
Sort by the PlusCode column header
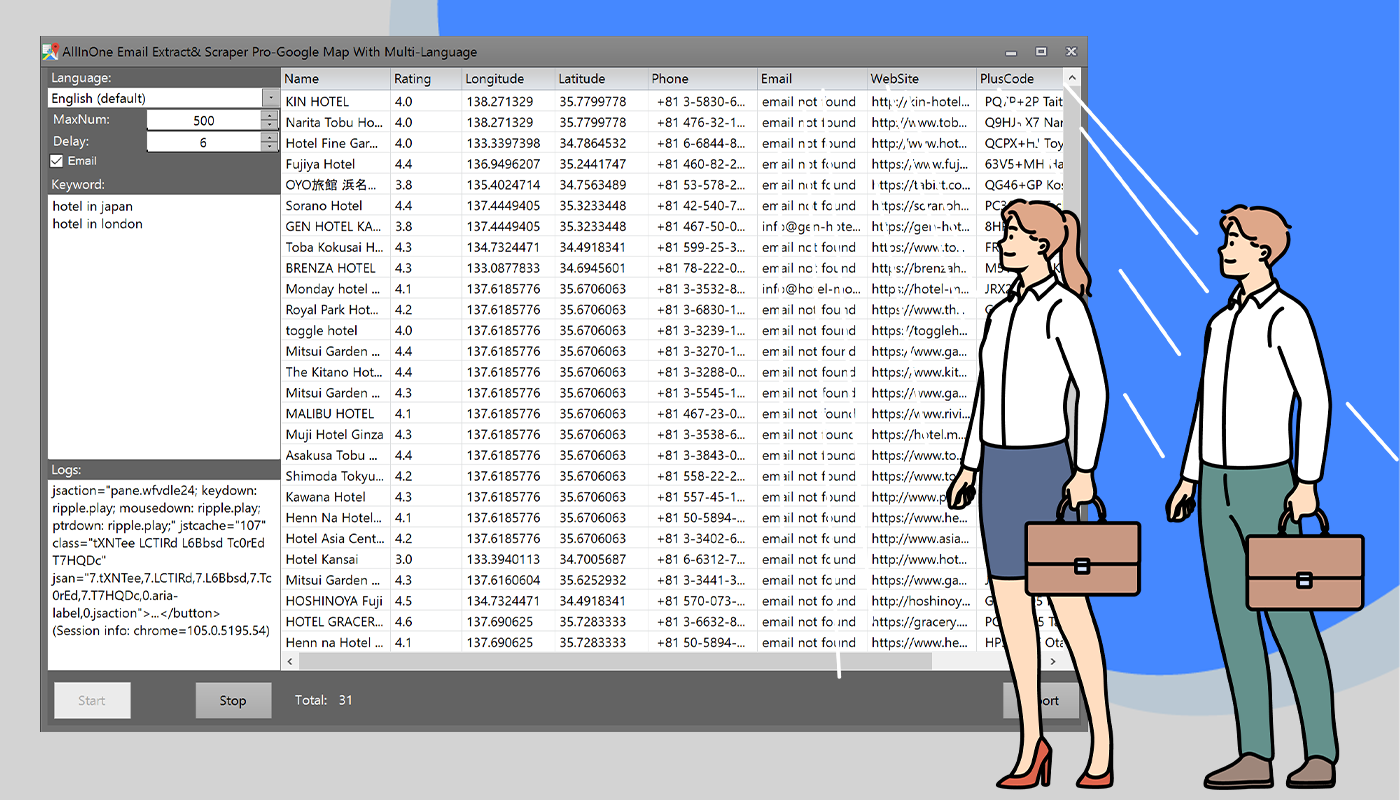click(1020, 79)
